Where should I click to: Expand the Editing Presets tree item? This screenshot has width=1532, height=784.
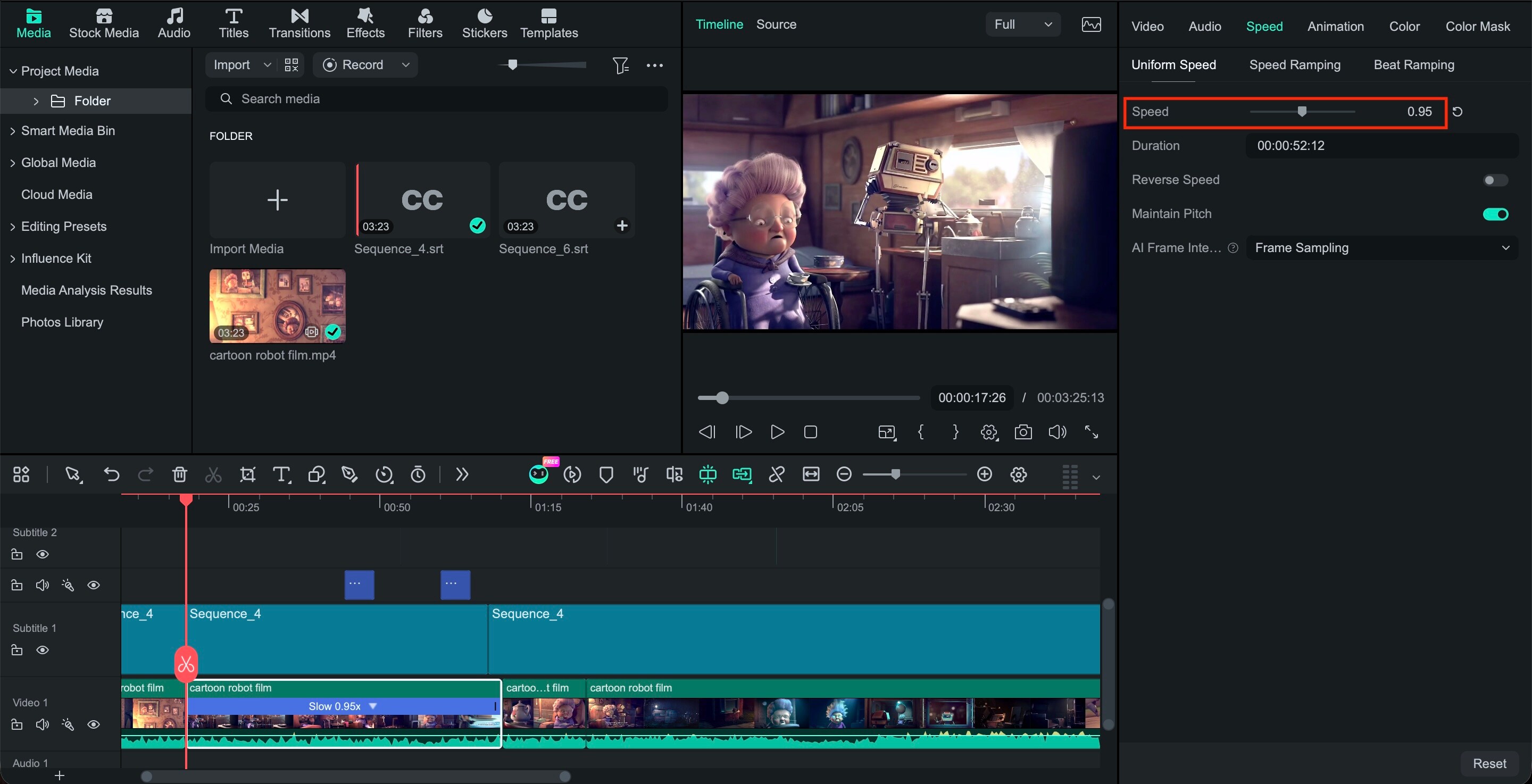12,227
